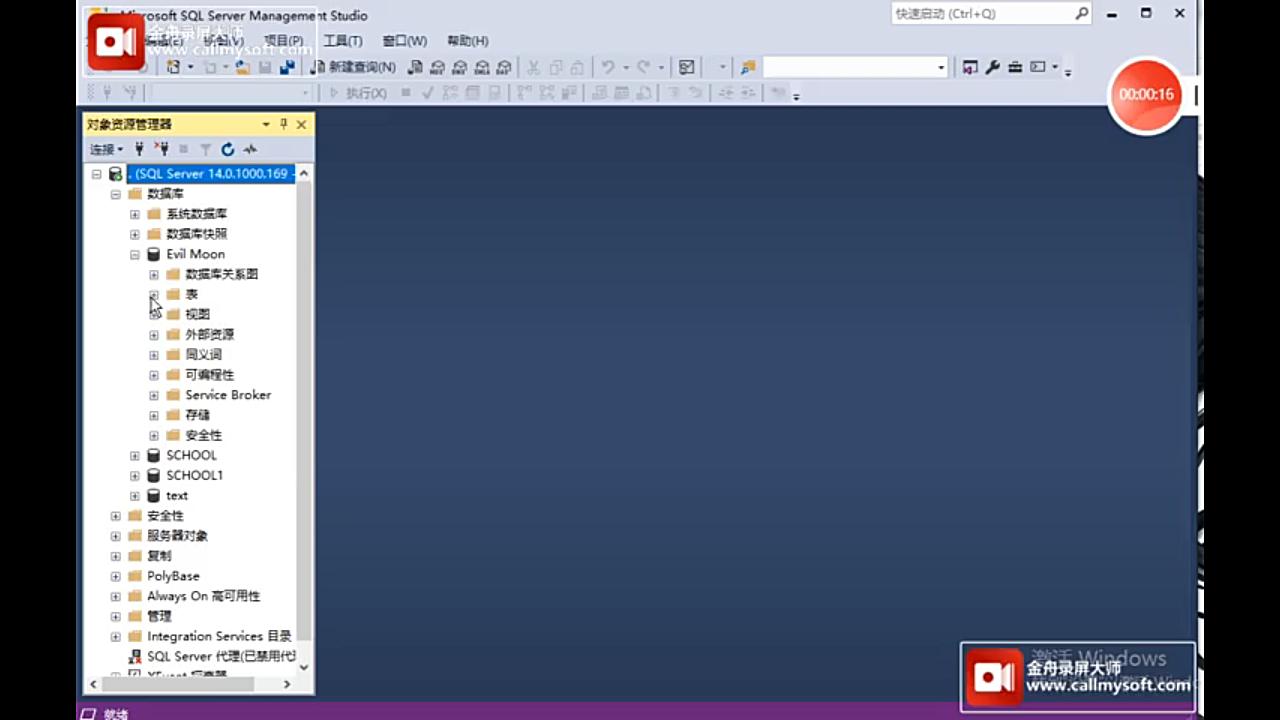The width and height of the screenshot is (1280, 720).
Task: Select Always On 高可用性 folder
Action: click(203, 596)
